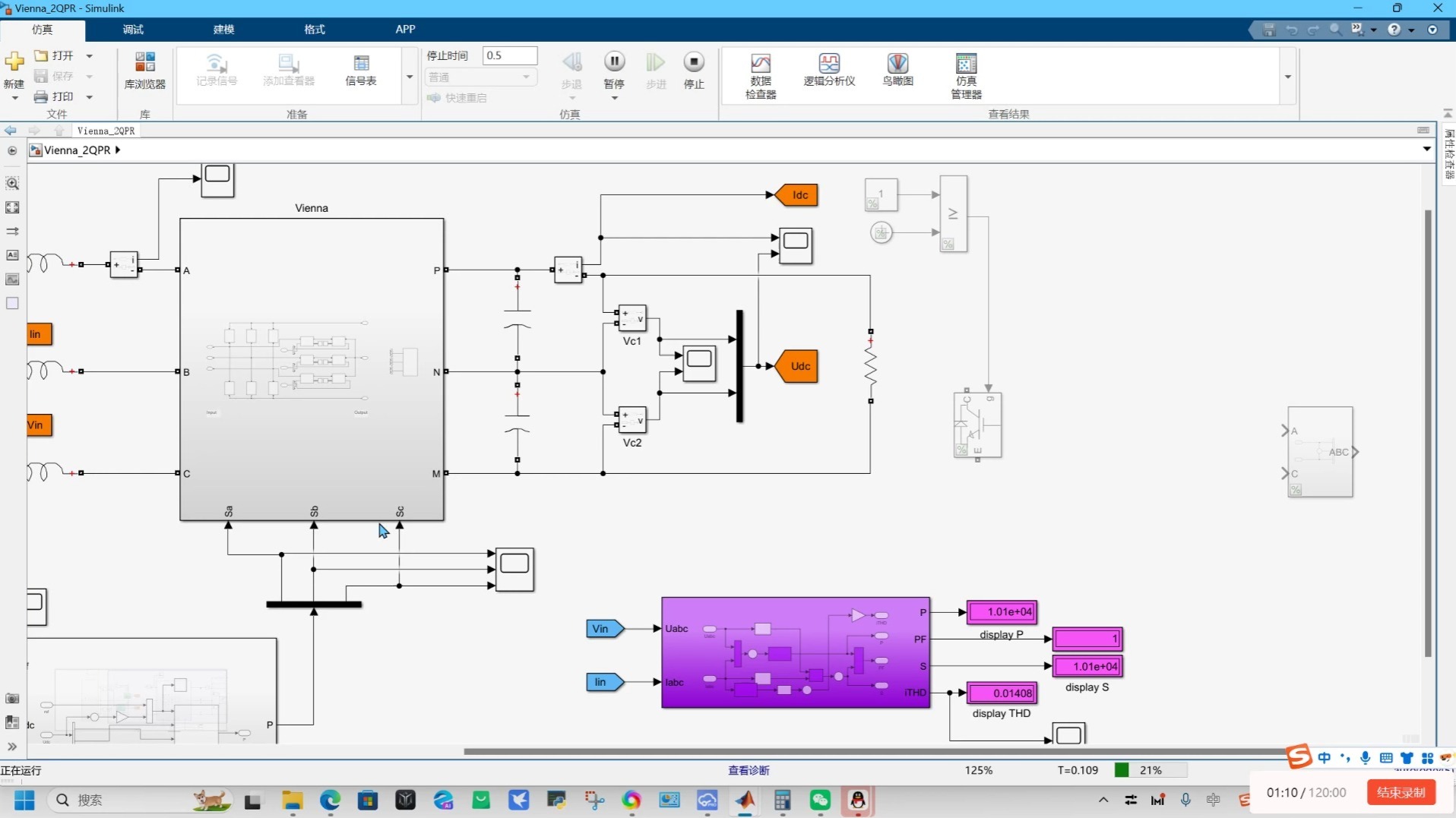Open the 调试 (Debug) ribbon tab
The width and height of the screenshot is (1456, 818).
[133, 30]
